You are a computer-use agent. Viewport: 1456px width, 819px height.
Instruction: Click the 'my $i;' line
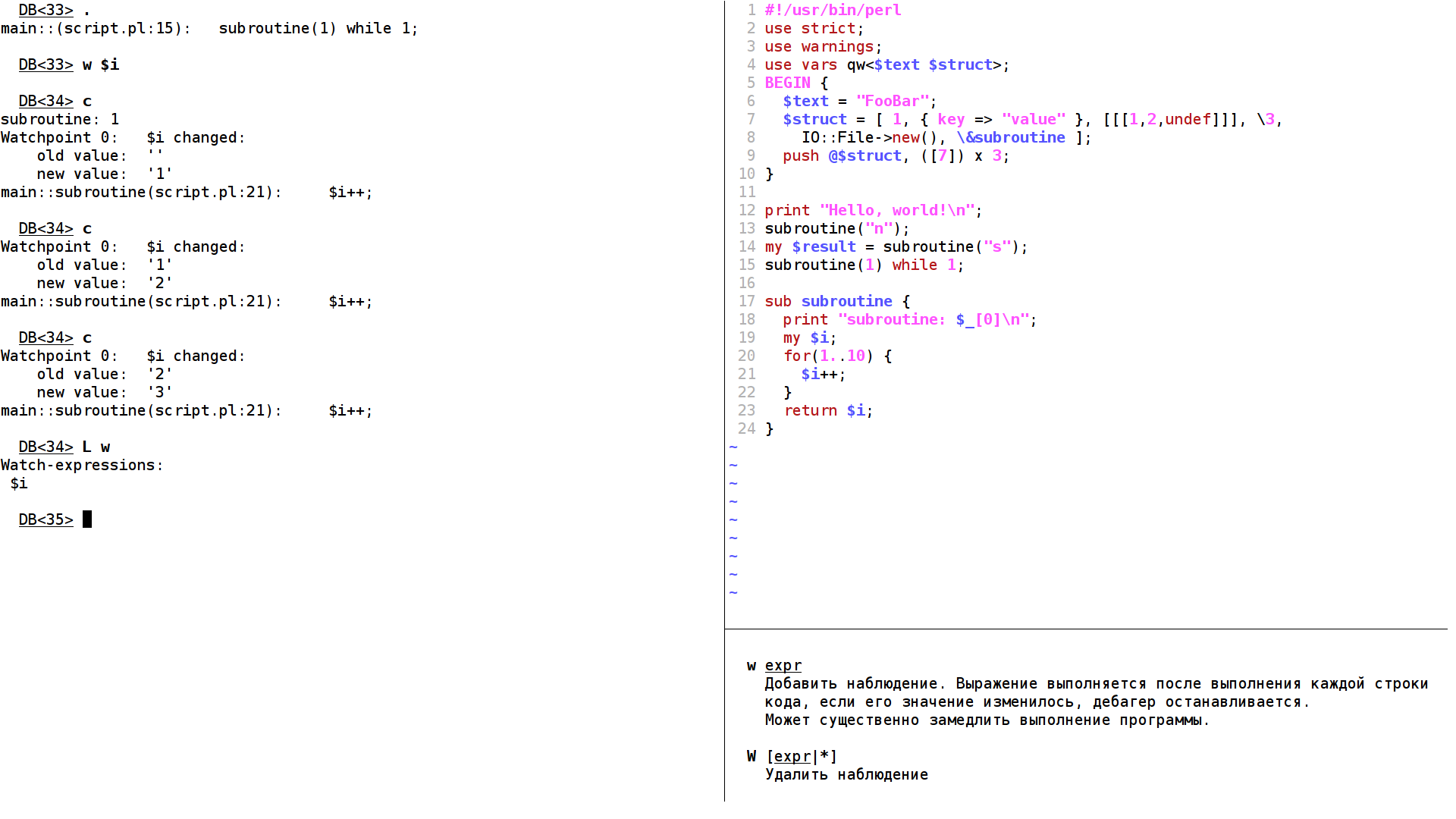pos(810,337)
